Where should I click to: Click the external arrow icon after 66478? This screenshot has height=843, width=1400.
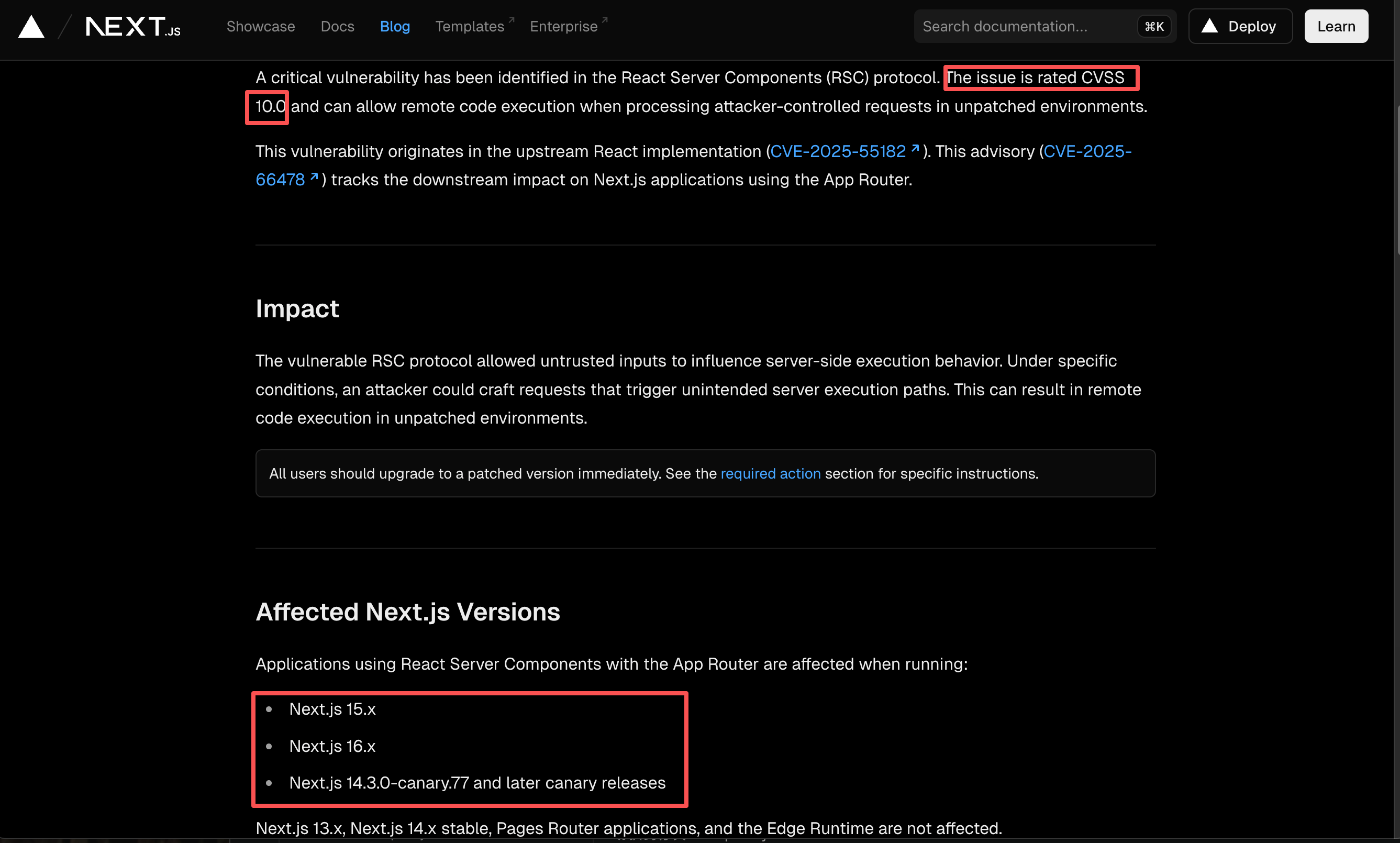pos(314,176)
